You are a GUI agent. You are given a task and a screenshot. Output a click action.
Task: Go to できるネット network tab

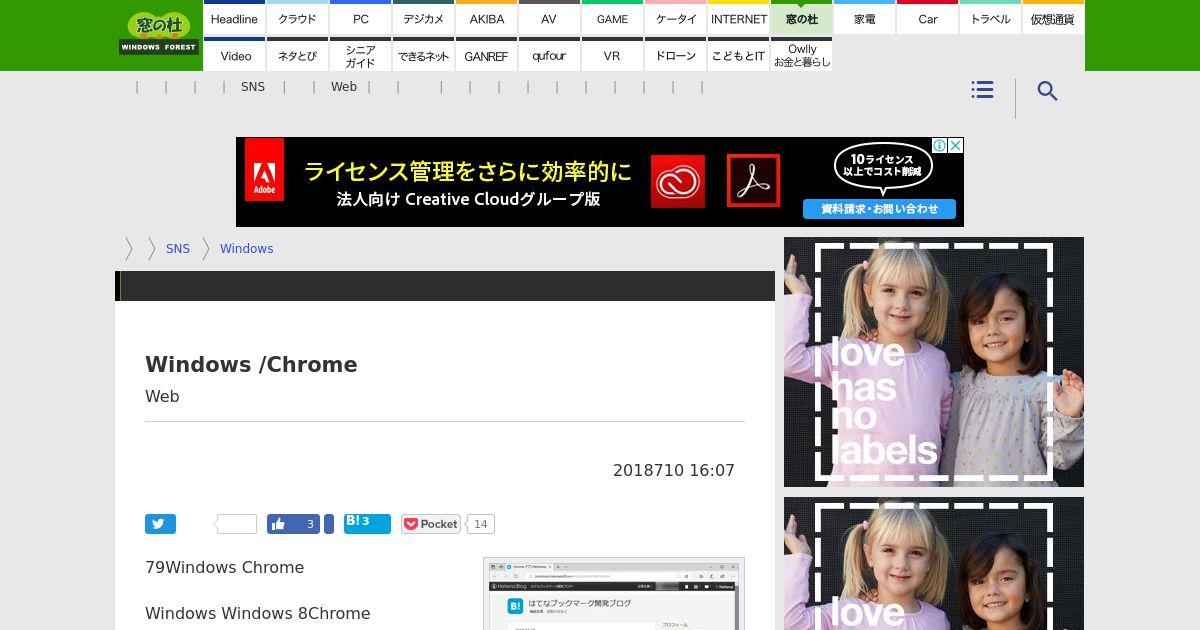pos(423,55)
